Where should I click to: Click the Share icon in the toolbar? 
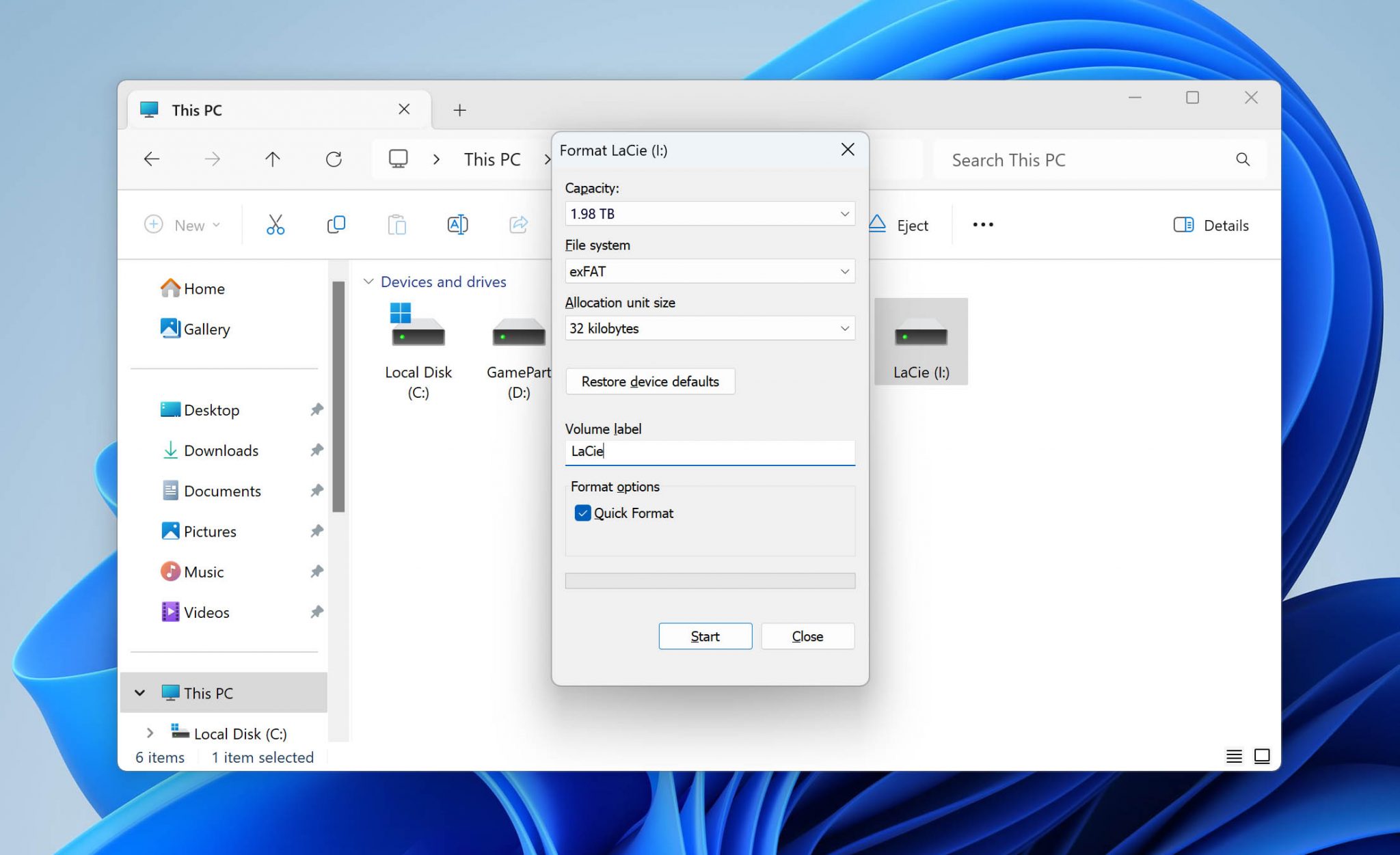coord(518,224)
